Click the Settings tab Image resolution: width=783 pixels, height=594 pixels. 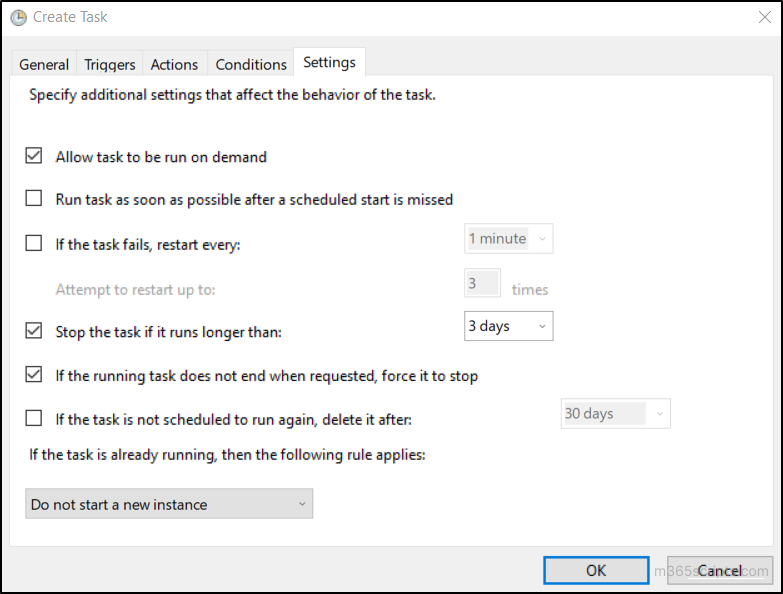click(x=329, y=62)
